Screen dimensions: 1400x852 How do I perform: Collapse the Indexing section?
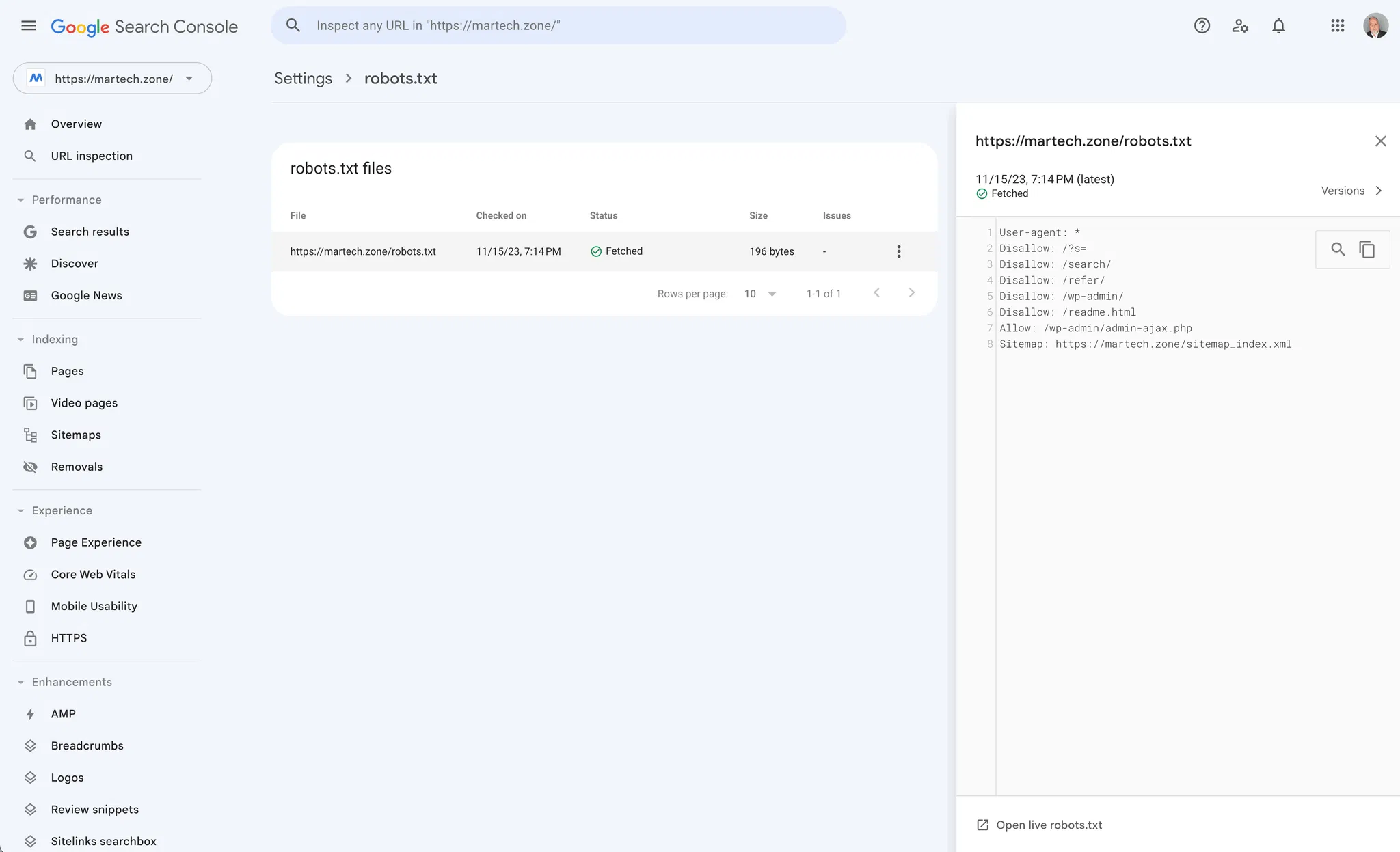pyautogui.click(x=21, y=340)
